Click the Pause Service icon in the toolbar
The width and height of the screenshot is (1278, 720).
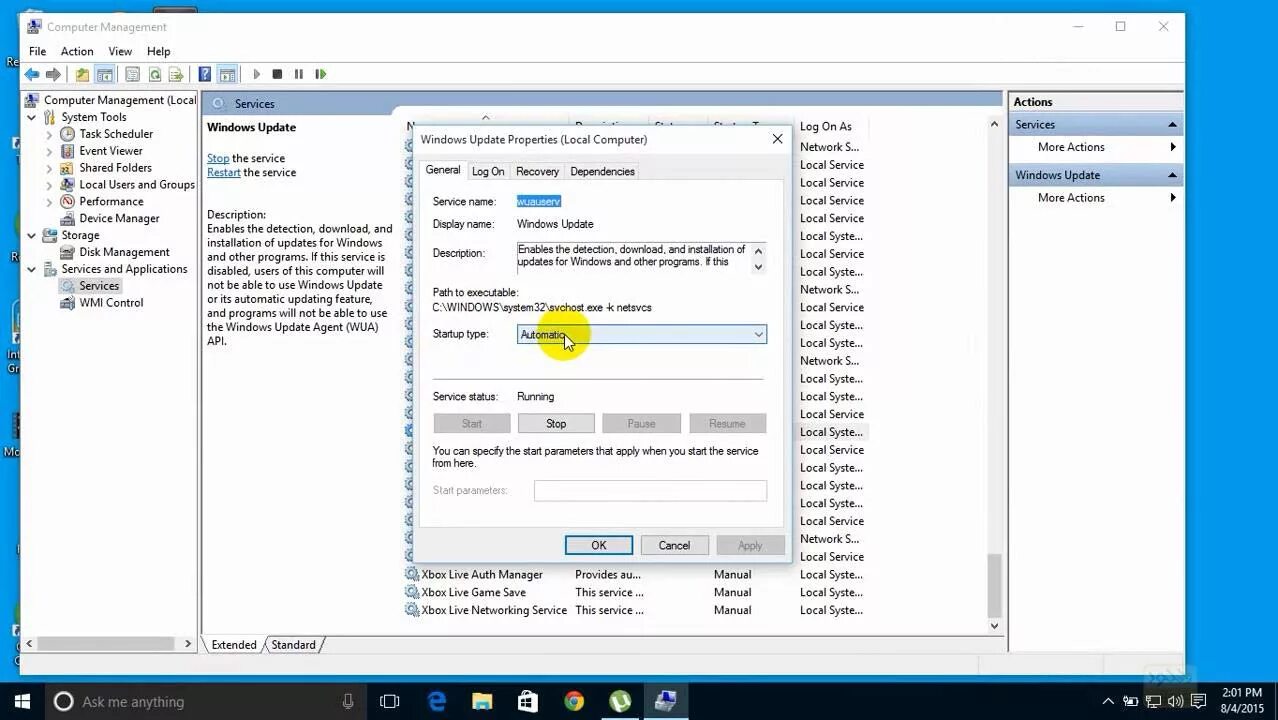298,74
